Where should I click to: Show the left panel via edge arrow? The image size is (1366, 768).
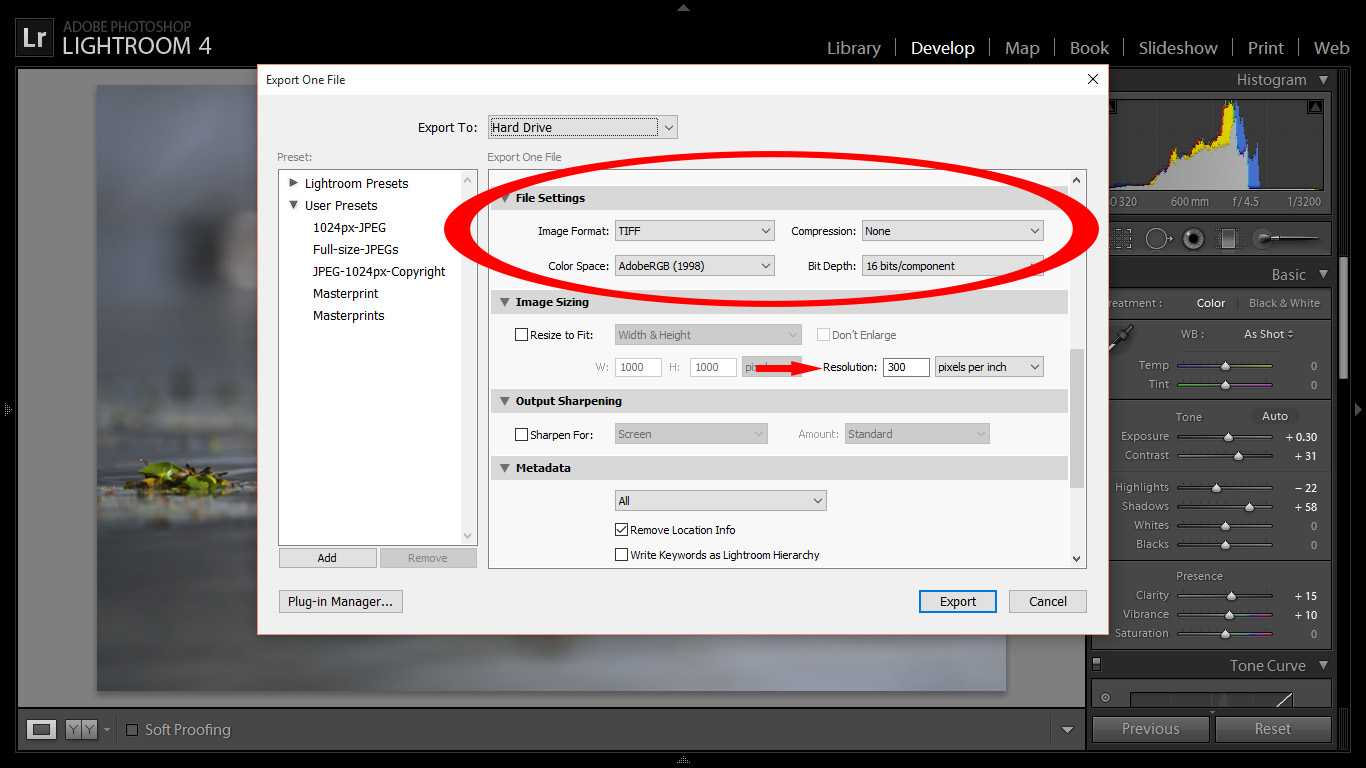[7, 409]
